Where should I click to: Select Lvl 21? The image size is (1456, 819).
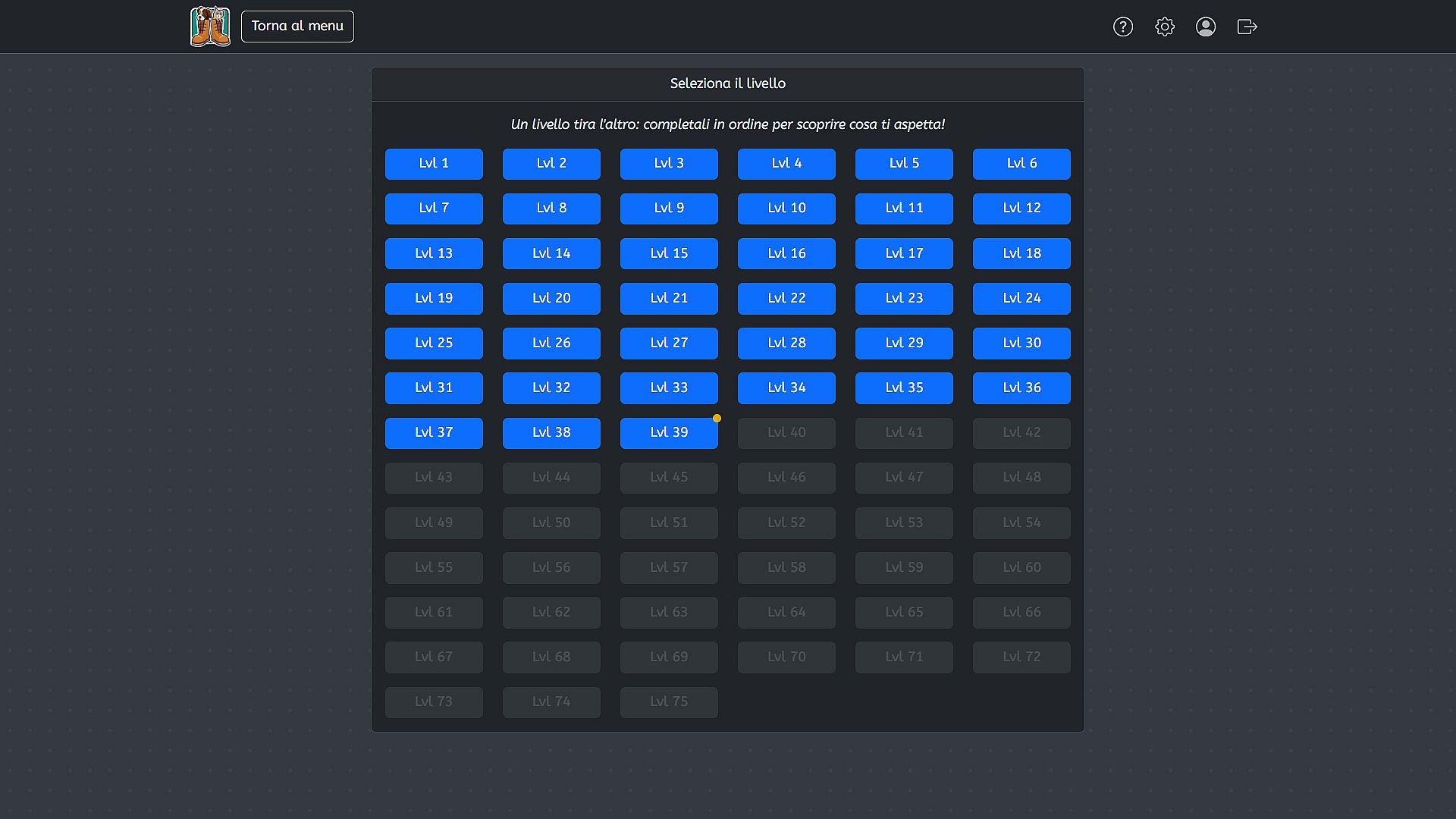[669, 298]
